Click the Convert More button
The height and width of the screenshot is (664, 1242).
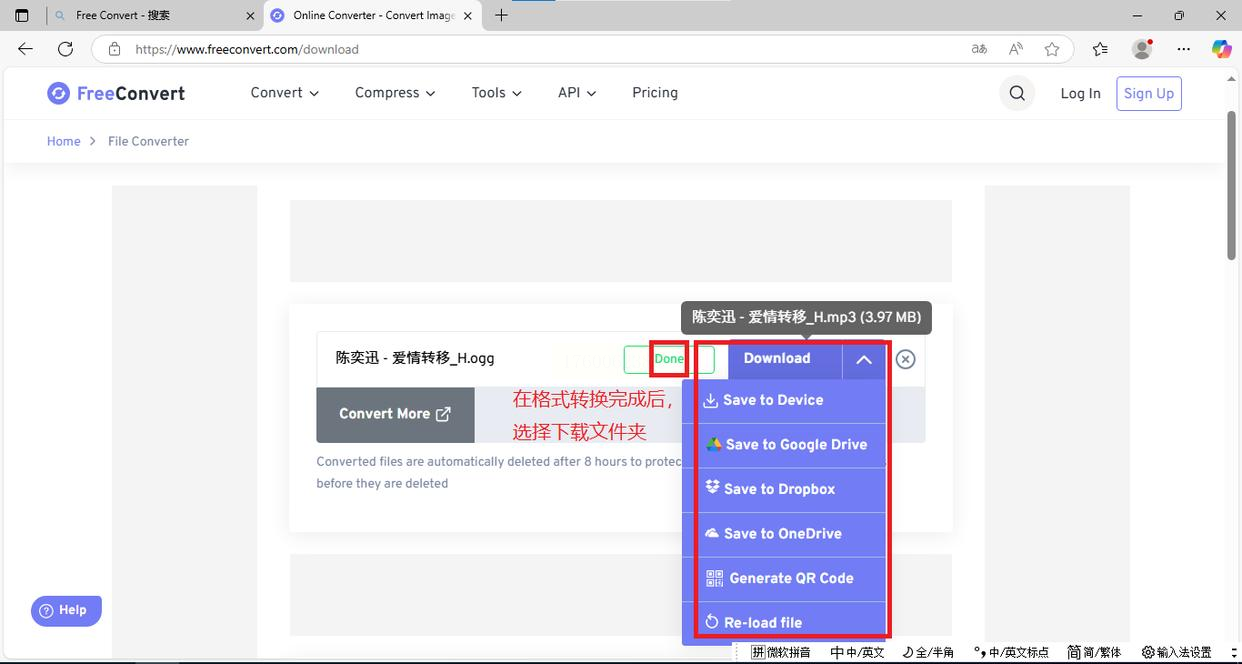click(395, 414)
